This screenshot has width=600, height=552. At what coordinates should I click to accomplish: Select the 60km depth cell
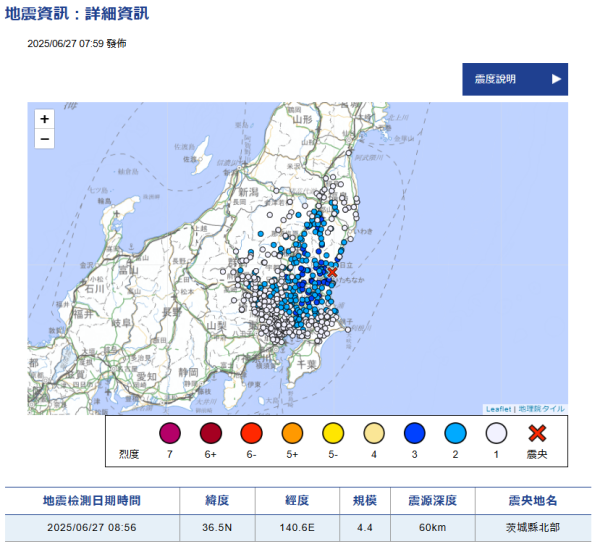432,528
